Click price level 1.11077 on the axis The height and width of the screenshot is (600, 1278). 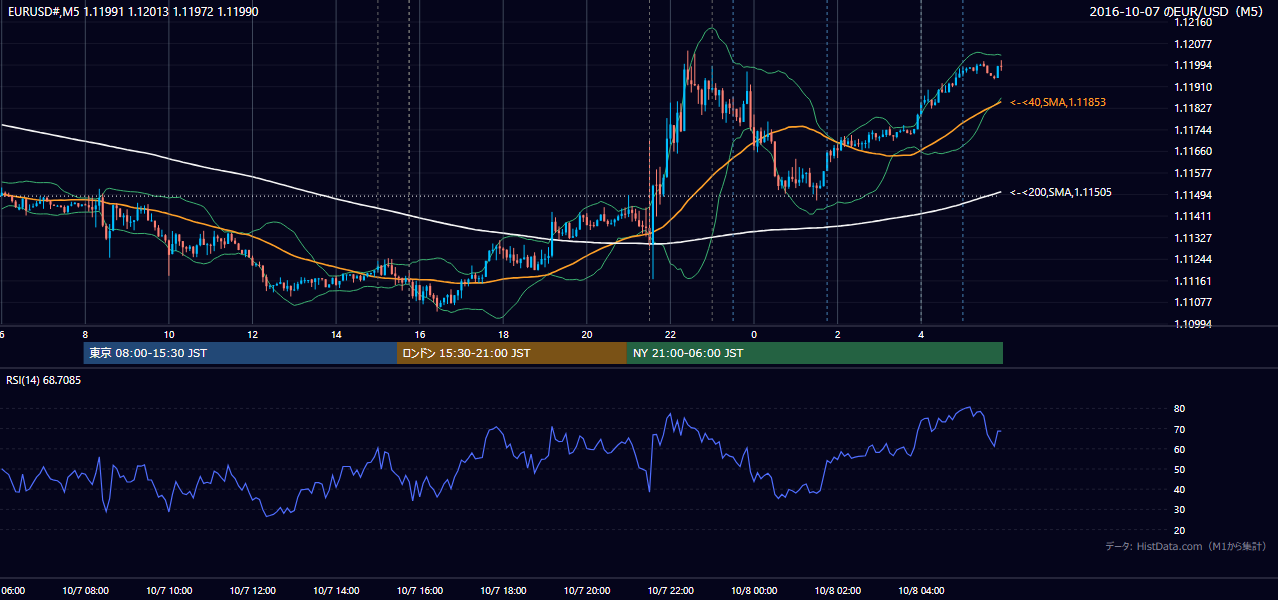1193,302
